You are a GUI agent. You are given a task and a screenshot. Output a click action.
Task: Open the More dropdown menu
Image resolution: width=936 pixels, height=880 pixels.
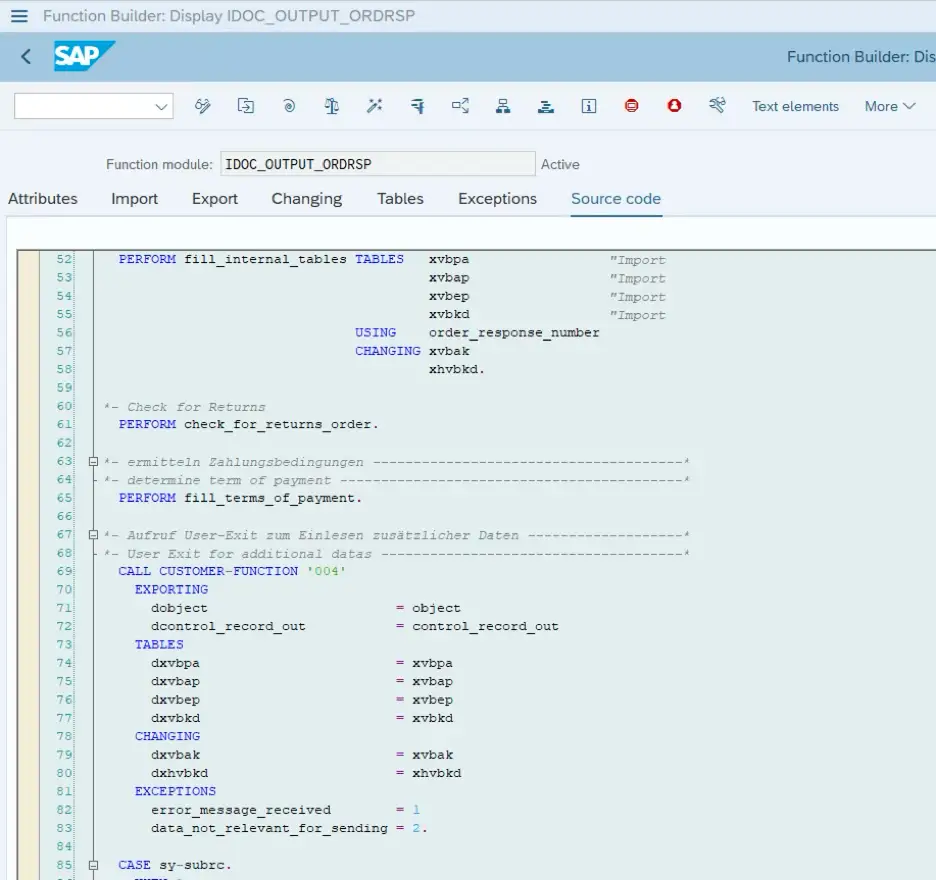coord(889,106)
